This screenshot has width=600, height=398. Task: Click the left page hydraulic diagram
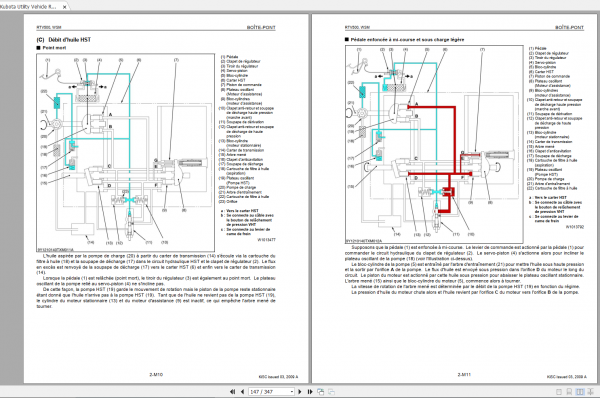click(126, 152)
